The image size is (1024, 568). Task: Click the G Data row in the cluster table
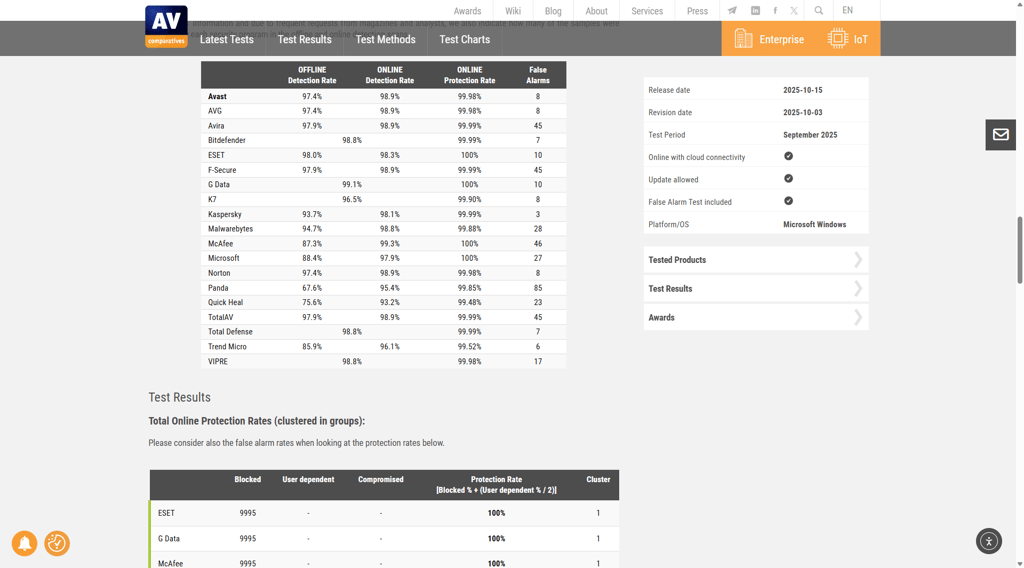(384, 539)
